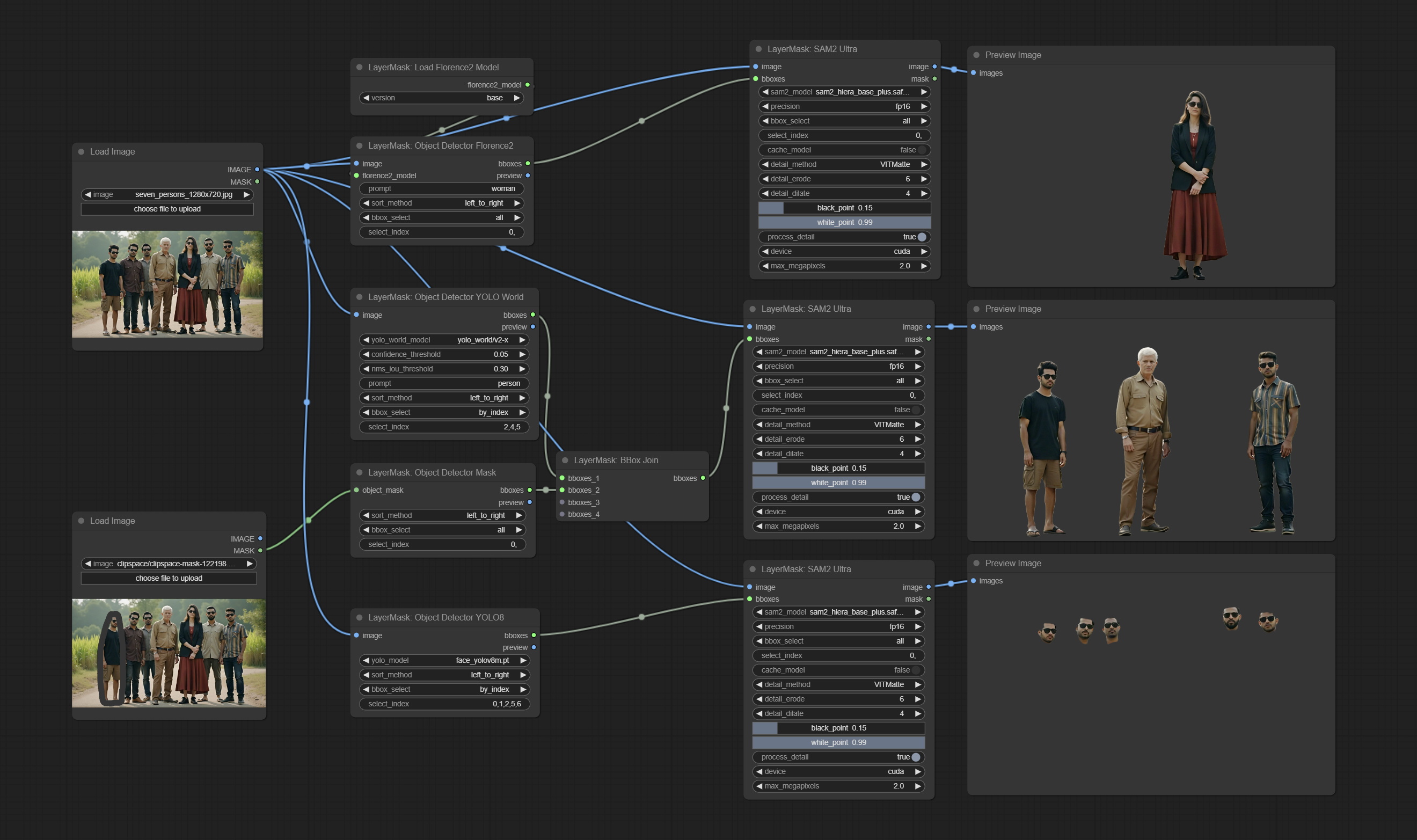Toggle process_detail in middle SAM2 Ultra node
1417x840 pixels.
916,498
